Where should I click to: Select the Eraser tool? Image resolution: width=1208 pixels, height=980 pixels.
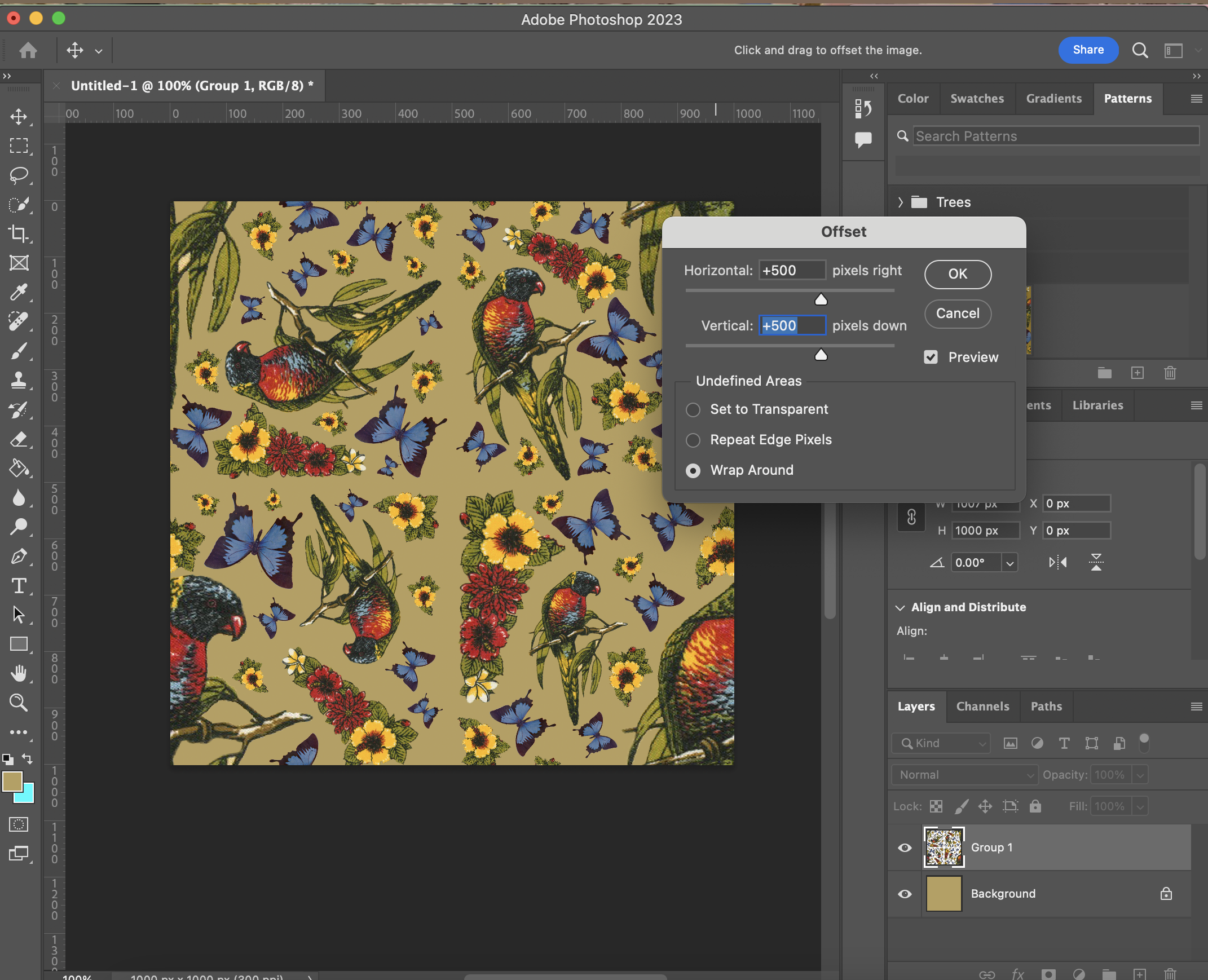coord(19,439)
